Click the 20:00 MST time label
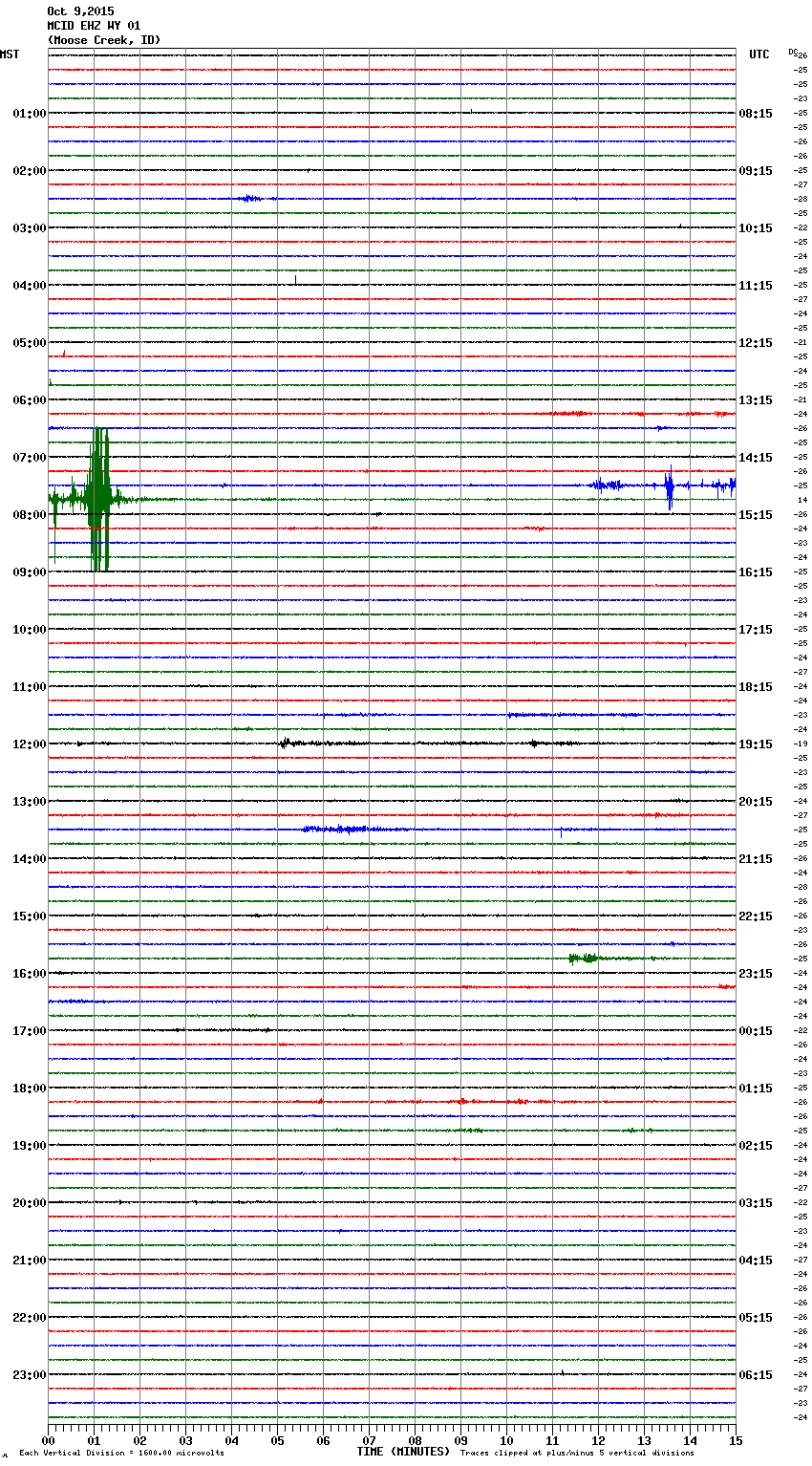The width and height of the screenshot is (812, 1466). click(30, 1203)
